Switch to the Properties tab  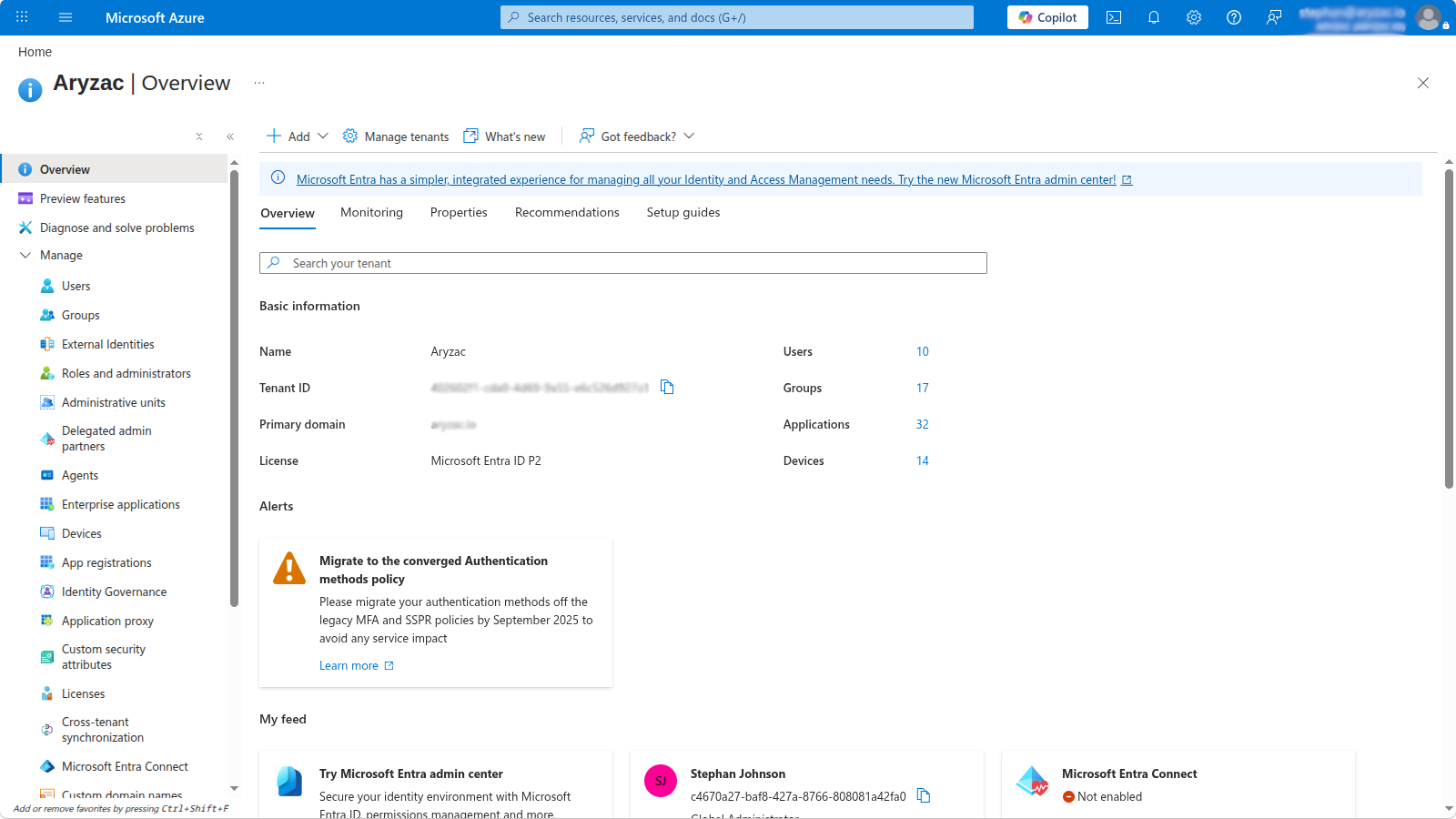click(459, 212)
